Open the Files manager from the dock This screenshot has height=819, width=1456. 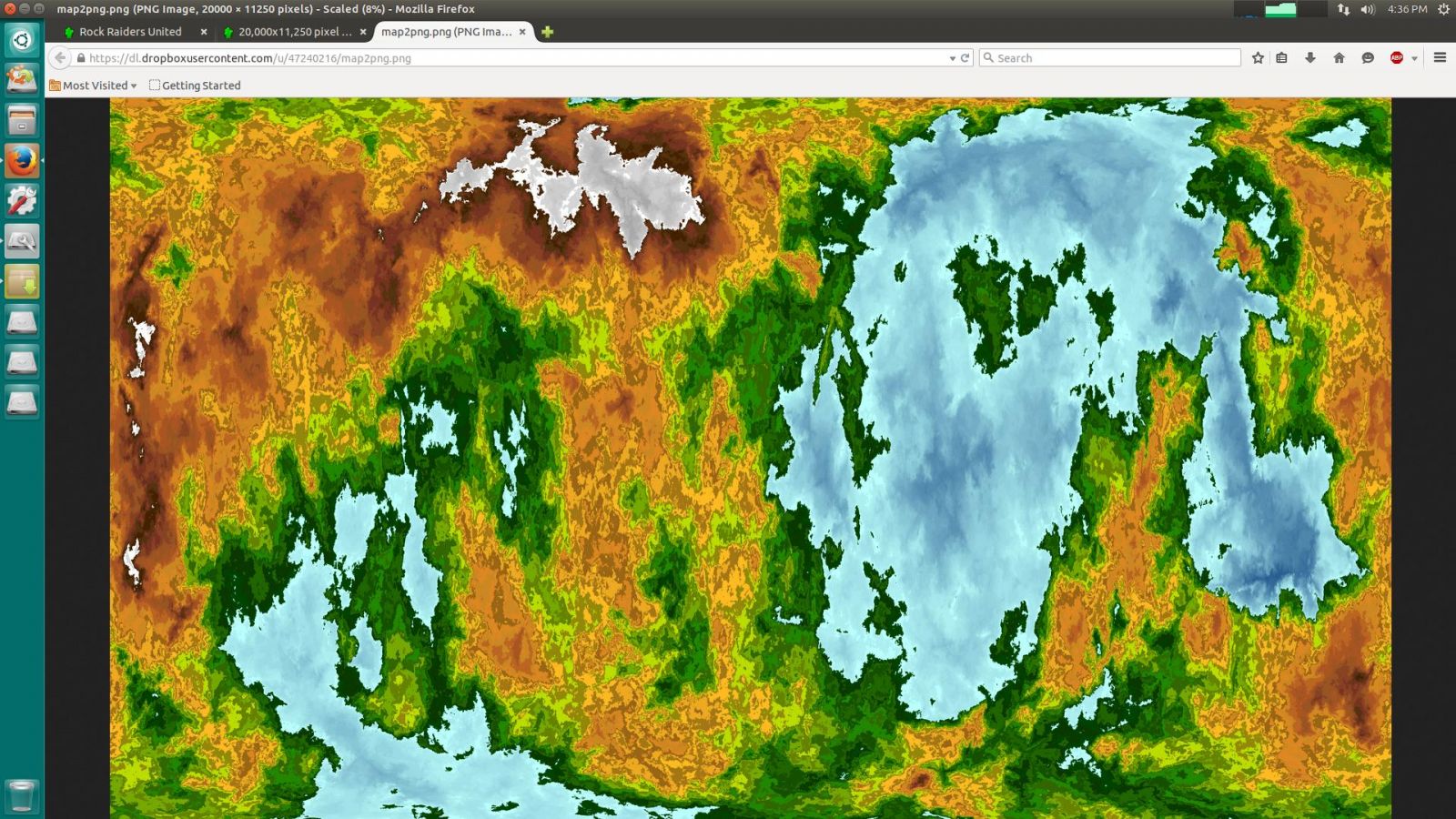coord(22,120)
